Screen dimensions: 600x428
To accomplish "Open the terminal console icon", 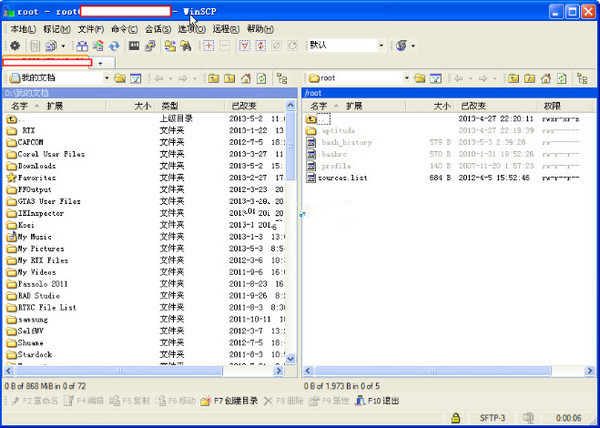I will 134,46.
